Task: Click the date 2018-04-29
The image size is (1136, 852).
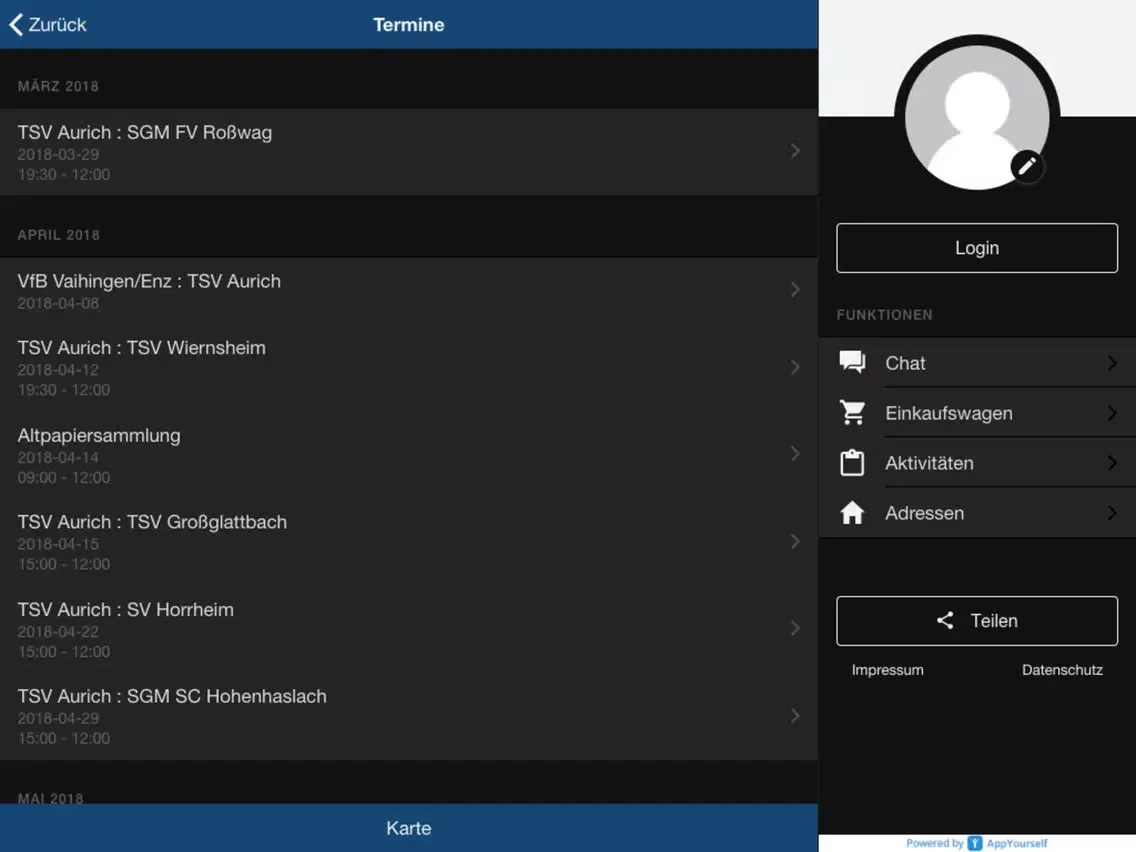Action: [58, 718]
